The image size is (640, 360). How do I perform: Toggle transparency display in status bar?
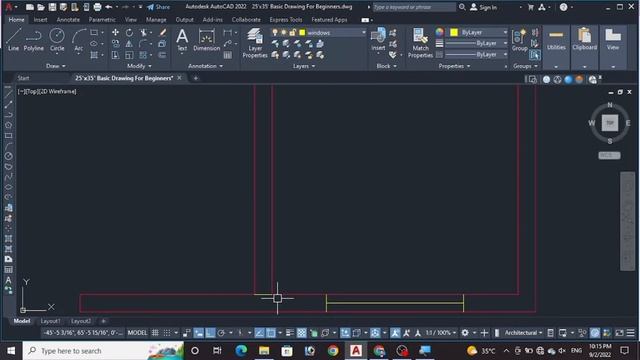(x=302, y=333)
